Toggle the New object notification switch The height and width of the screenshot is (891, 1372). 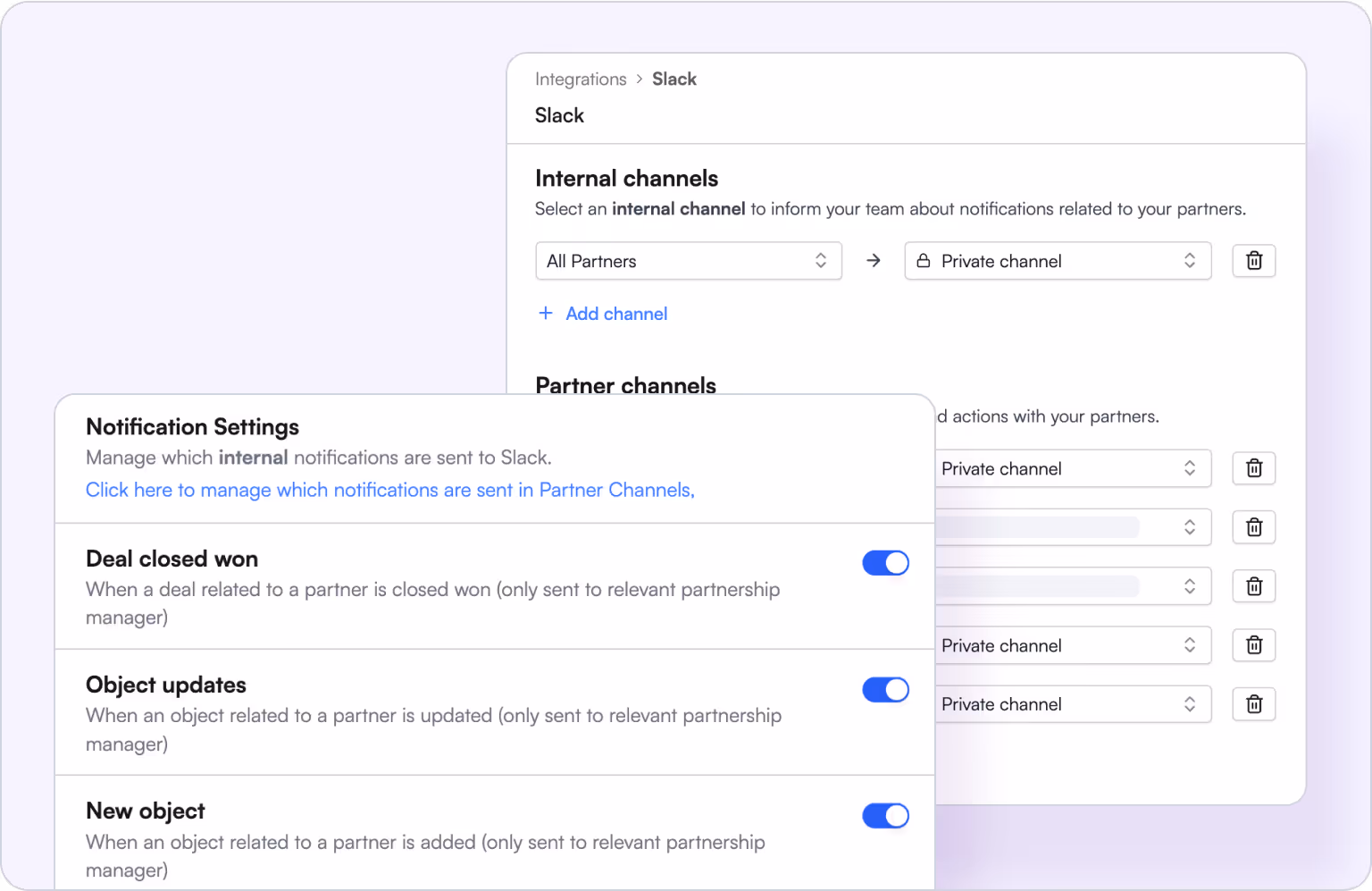click(x=885, y=816)
